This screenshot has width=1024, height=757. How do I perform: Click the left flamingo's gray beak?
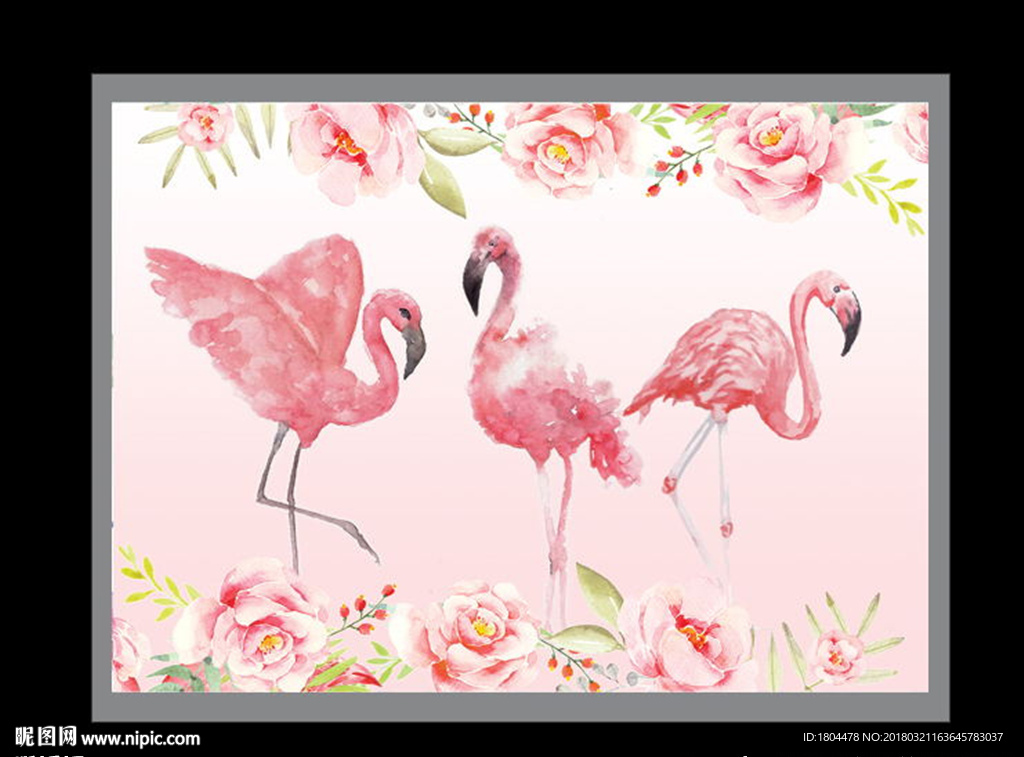pos(413,349)
